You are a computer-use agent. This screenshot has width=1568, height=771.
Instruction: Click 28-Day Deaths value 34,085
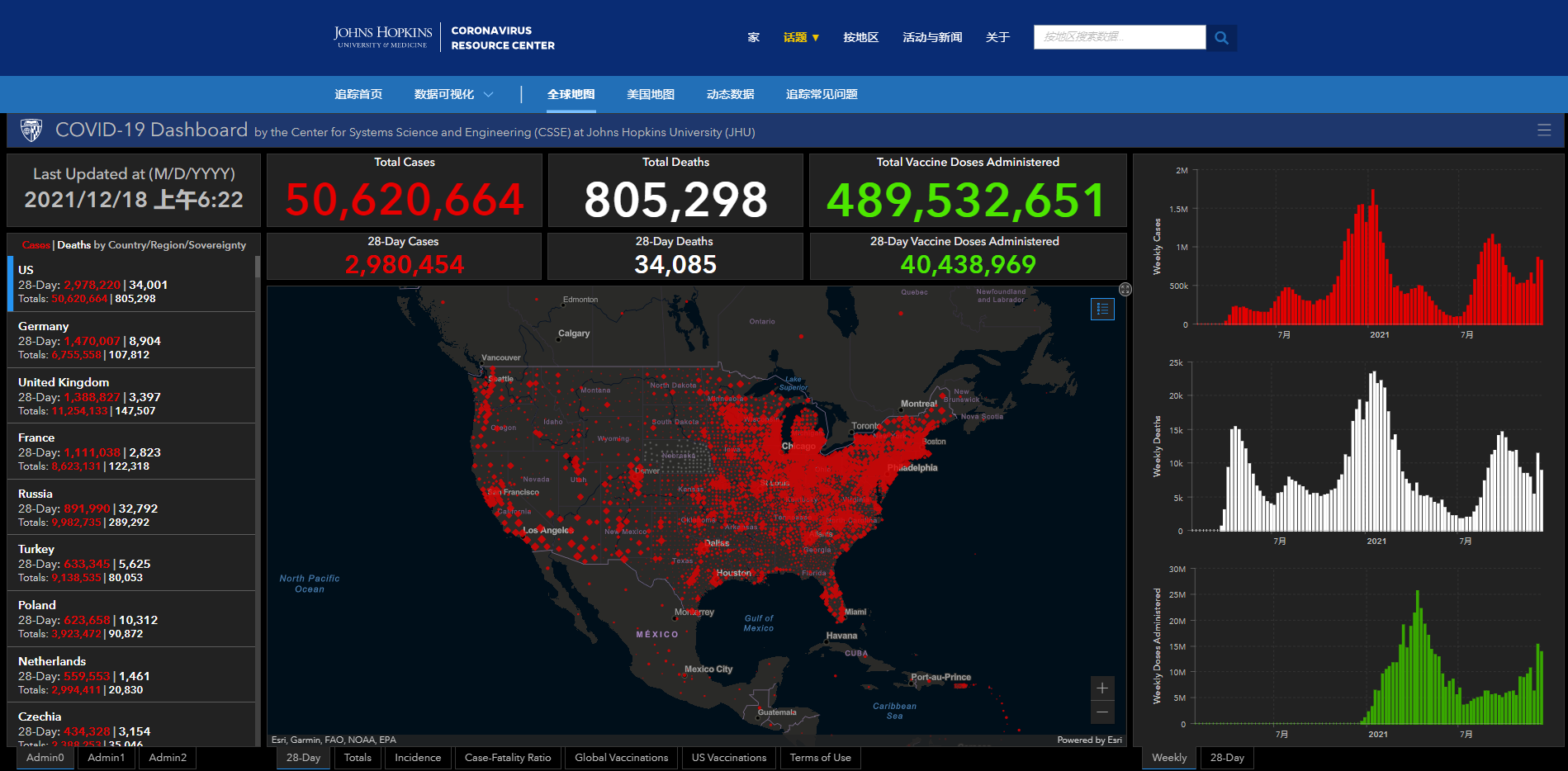[x=675, y=264]
